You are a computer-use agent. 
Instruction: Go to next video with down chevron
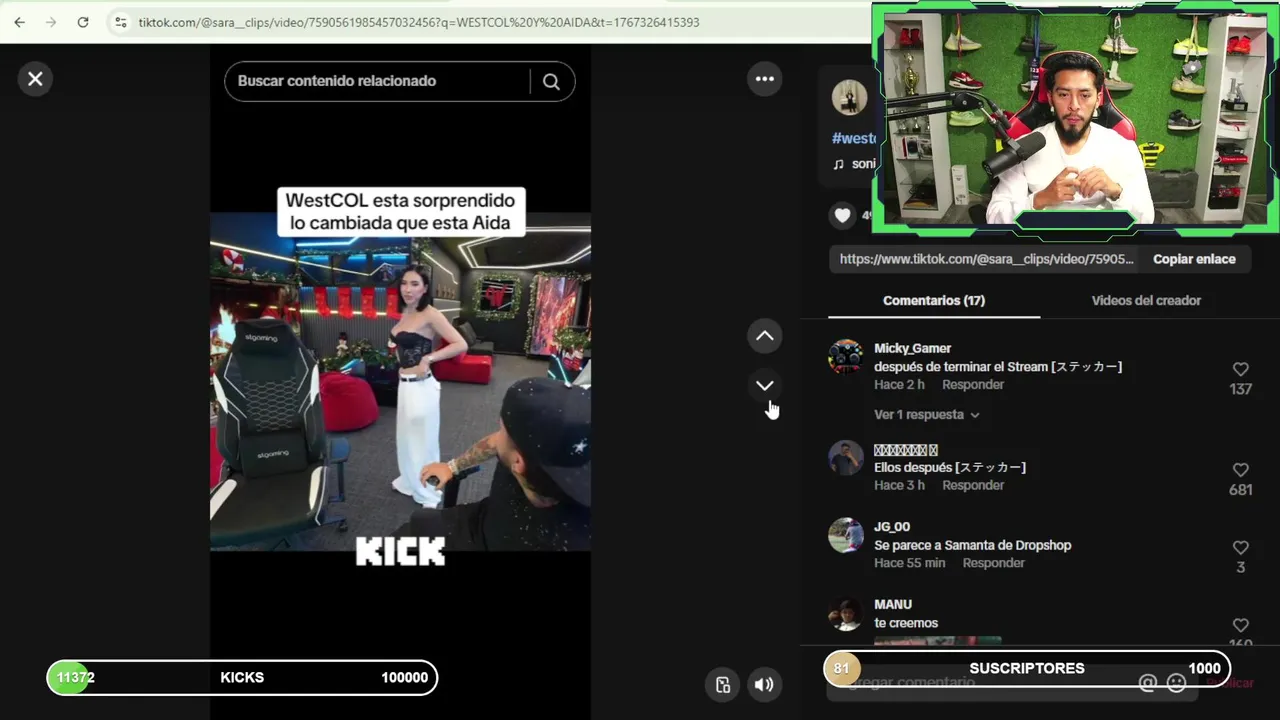pyautogui.click(x=765, y=385)
